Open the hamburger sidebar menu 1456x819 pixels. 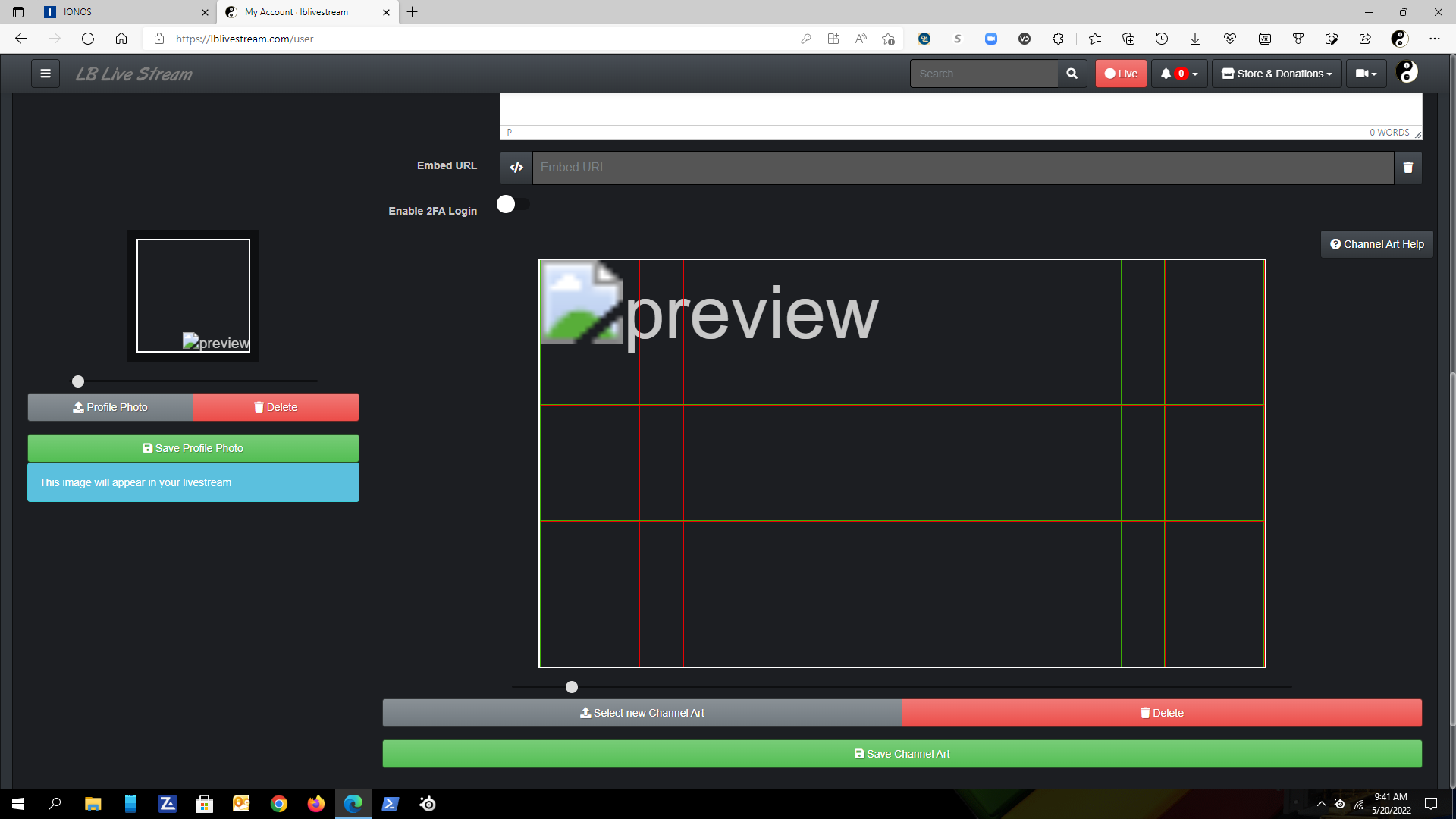tap(45, 74)
